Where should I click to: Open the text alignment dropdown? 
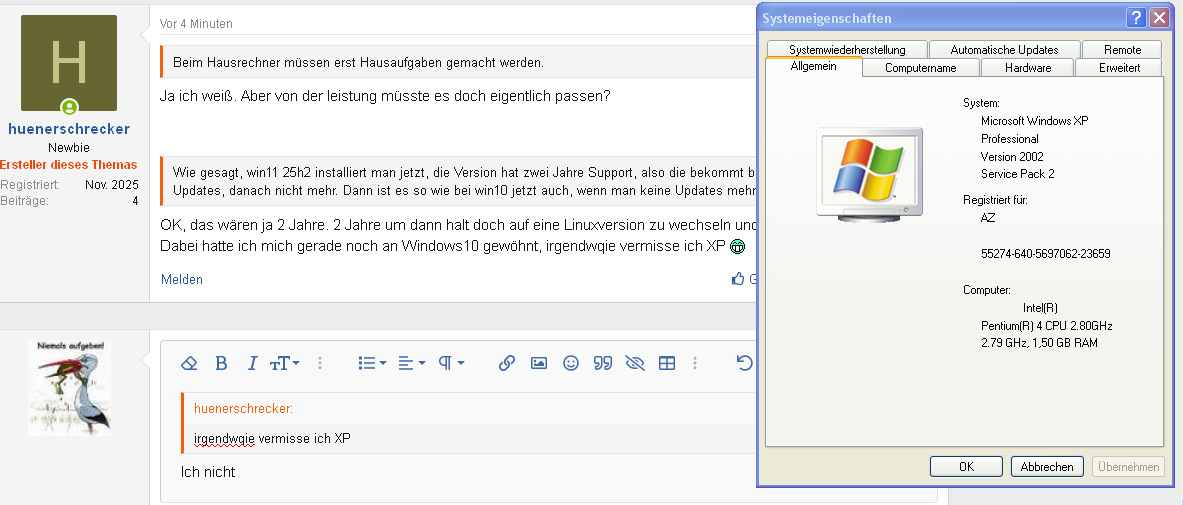(411, 363)
